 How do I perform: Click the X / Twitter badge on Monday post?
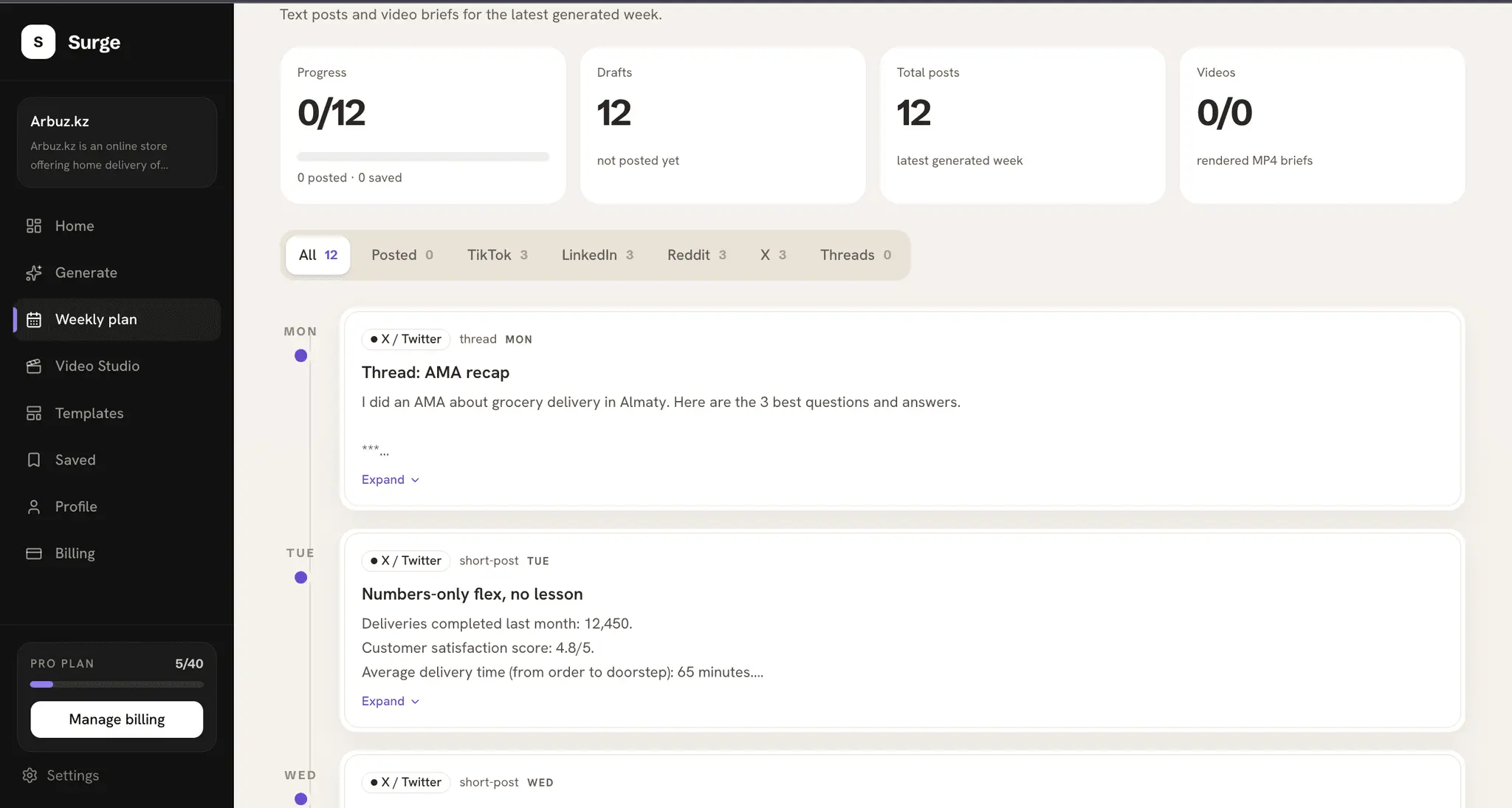[406, 339]
